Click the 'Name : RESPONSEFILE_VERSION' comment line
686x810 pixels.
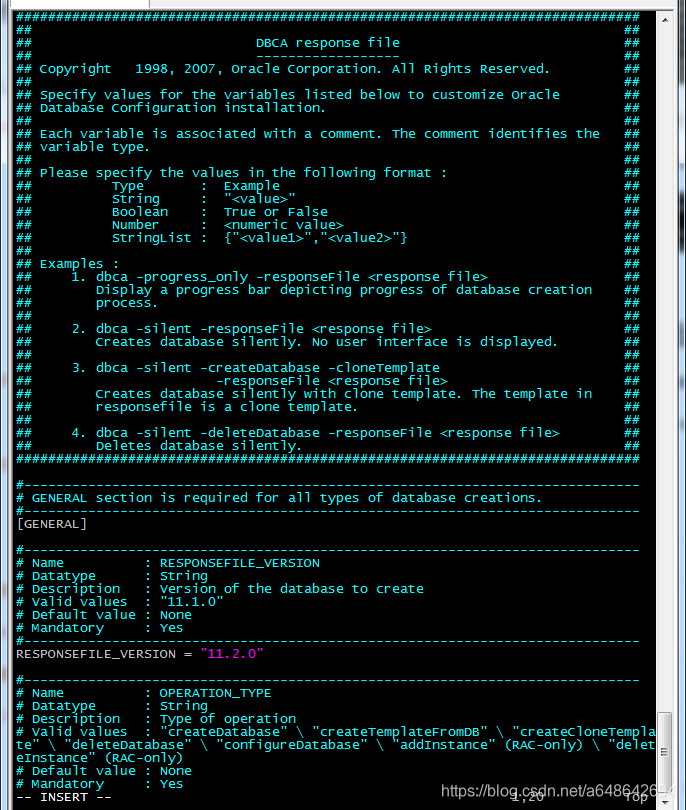(168, 563)
